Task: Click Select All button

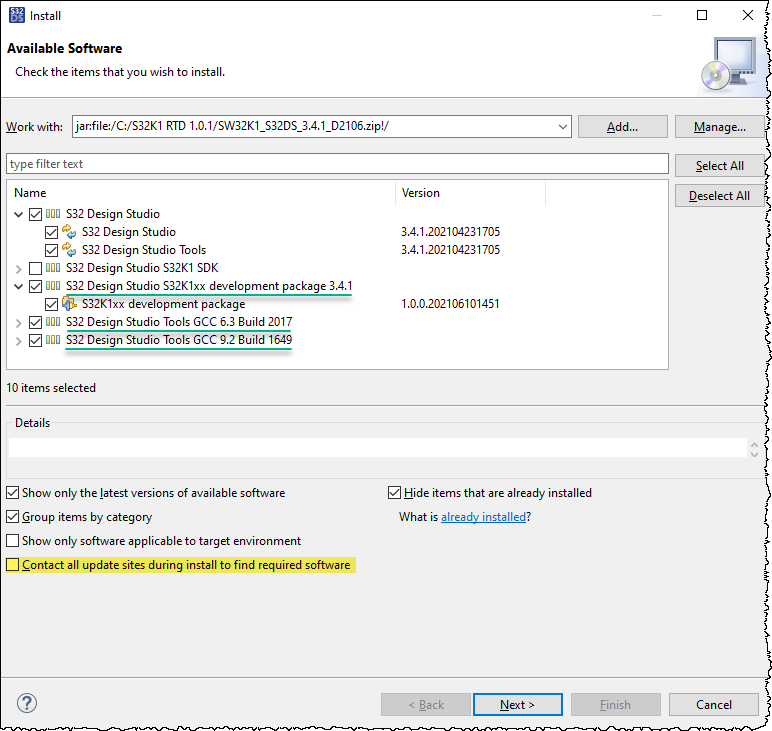Action: click(719, 166)
